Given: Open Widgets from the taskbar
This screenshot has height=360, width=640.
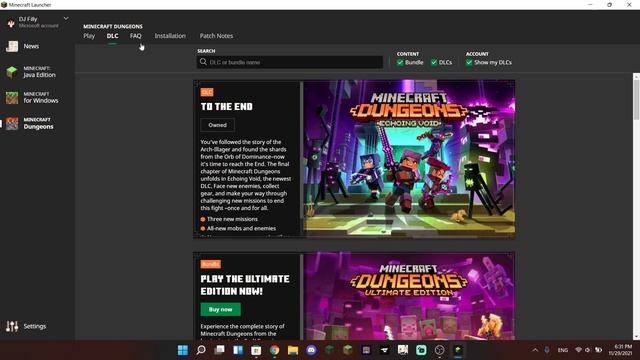Looking at the screenshot, I should (238, 350).
